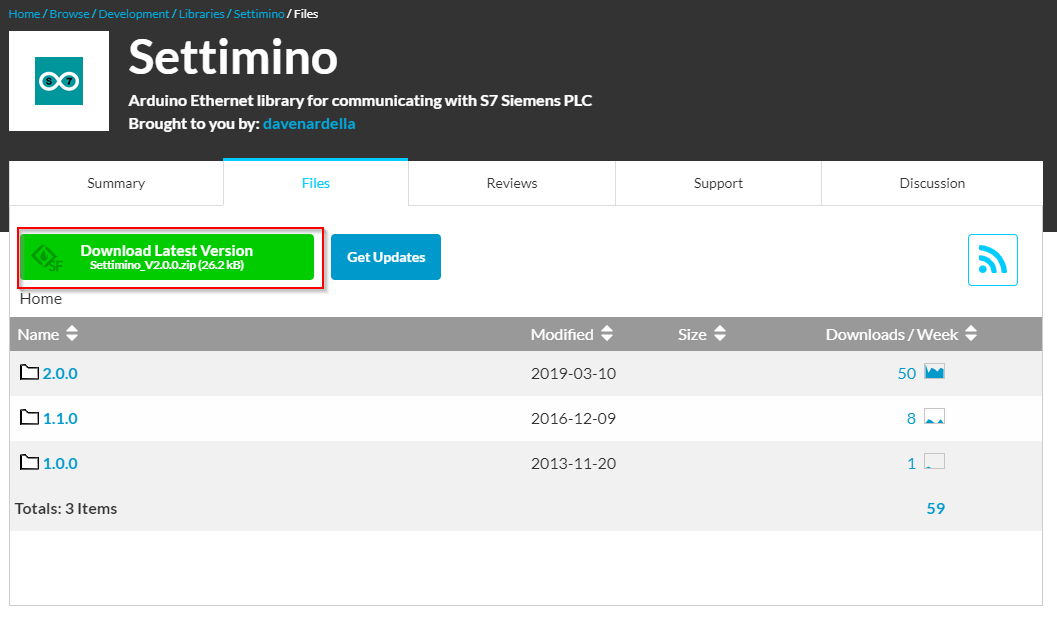Open the Discussion tab
The image size is (1057, 620).
[x=932, y=183]
